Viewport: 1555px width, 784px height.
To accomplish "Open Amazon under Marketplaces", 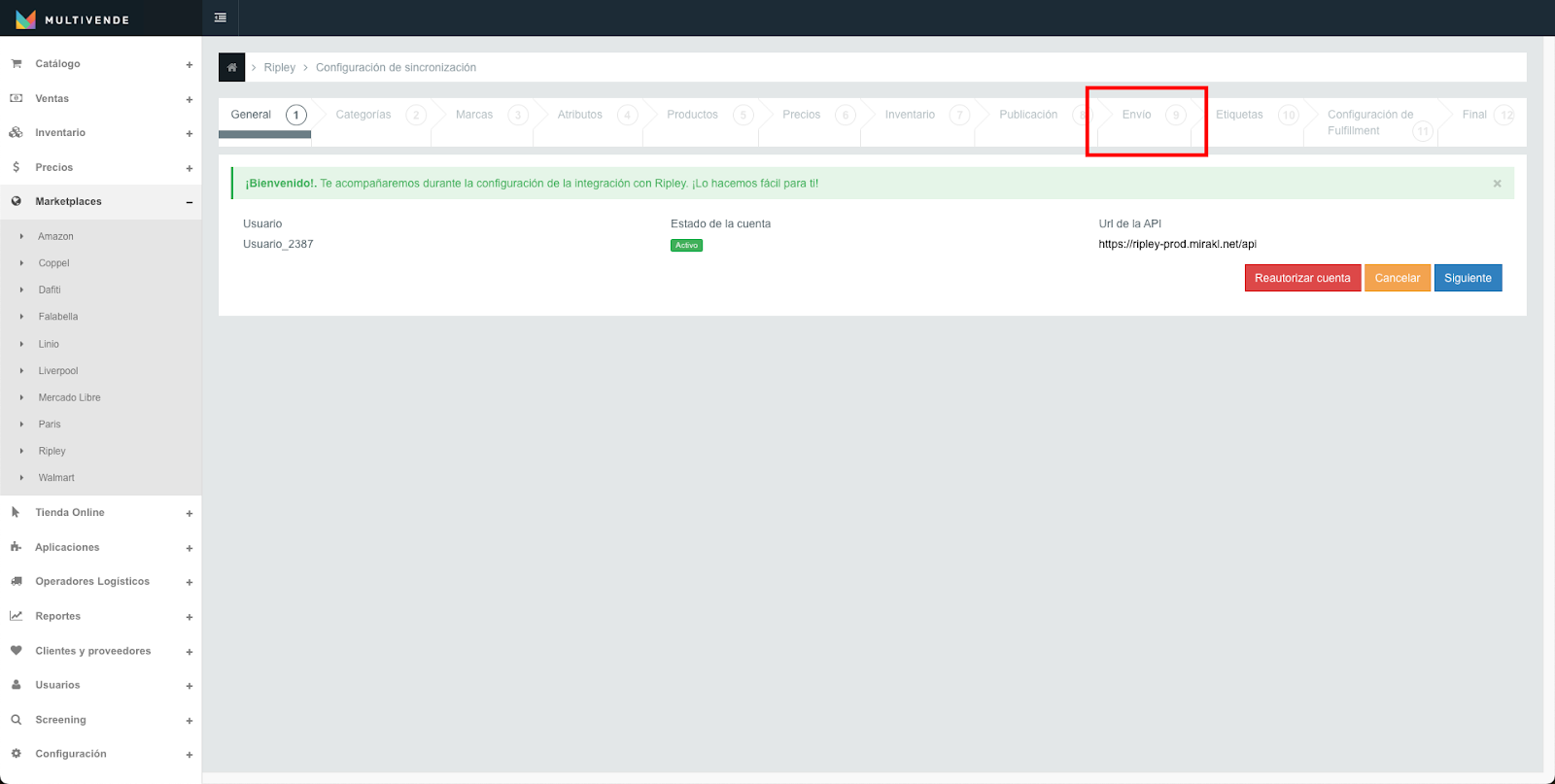I will [55, 236].
